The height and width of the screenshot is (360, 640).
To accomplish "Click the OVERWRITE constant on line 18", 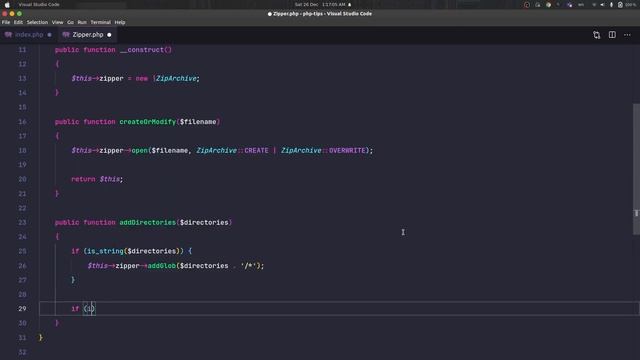I will [x=347, y=151].
